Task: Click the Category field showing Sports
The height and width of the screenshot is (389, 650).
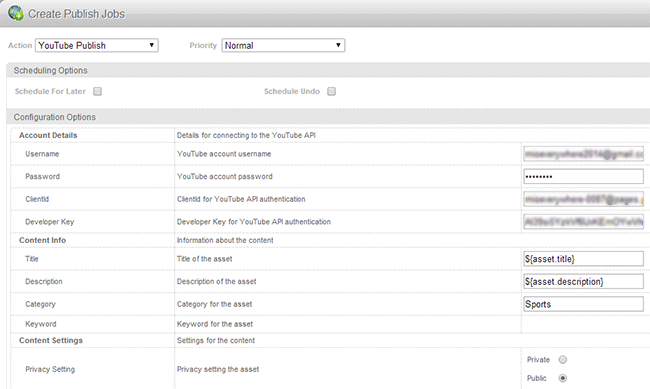Action: pyautogui.click(x=584, y=304)
